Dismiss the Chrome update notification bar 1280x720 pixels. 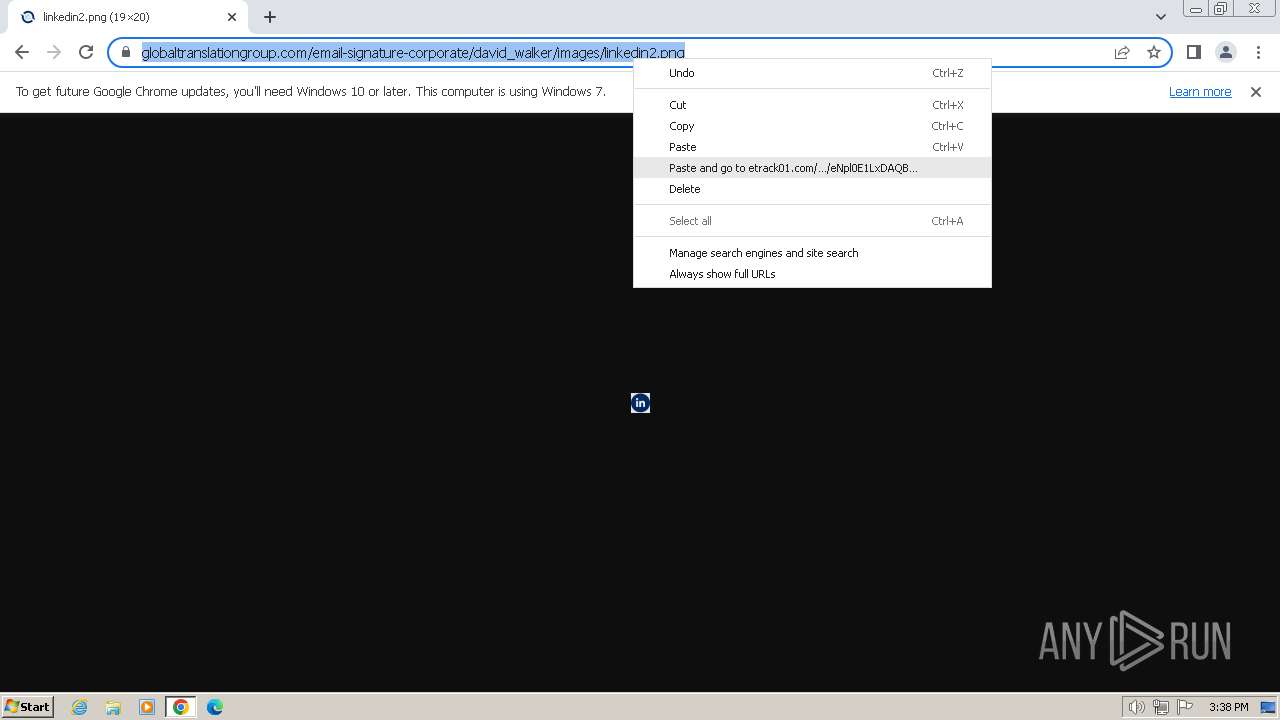(1256, 92)
